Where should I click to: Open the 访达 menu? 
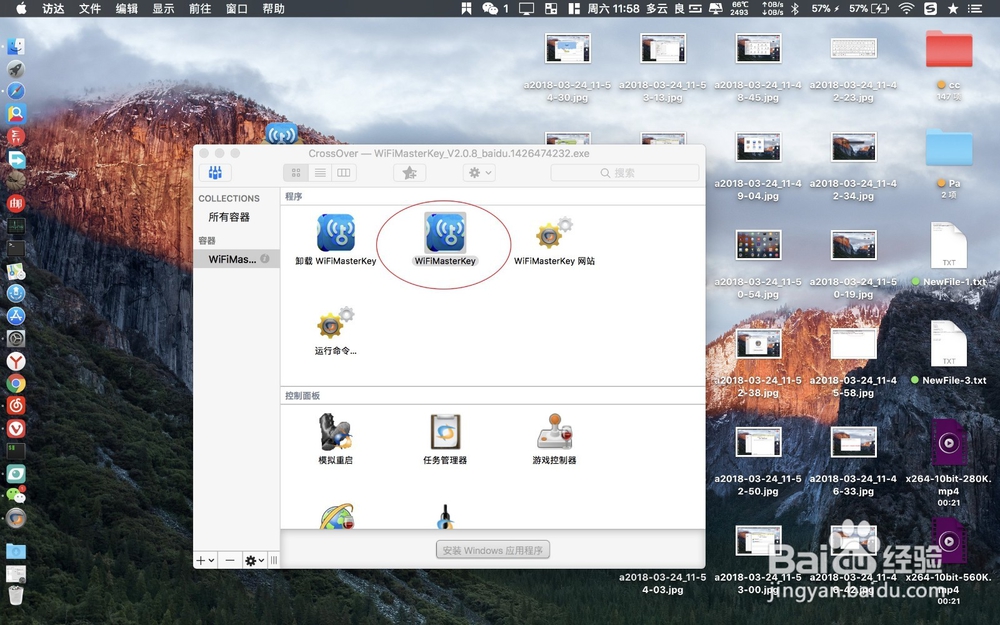click(53, 8)
